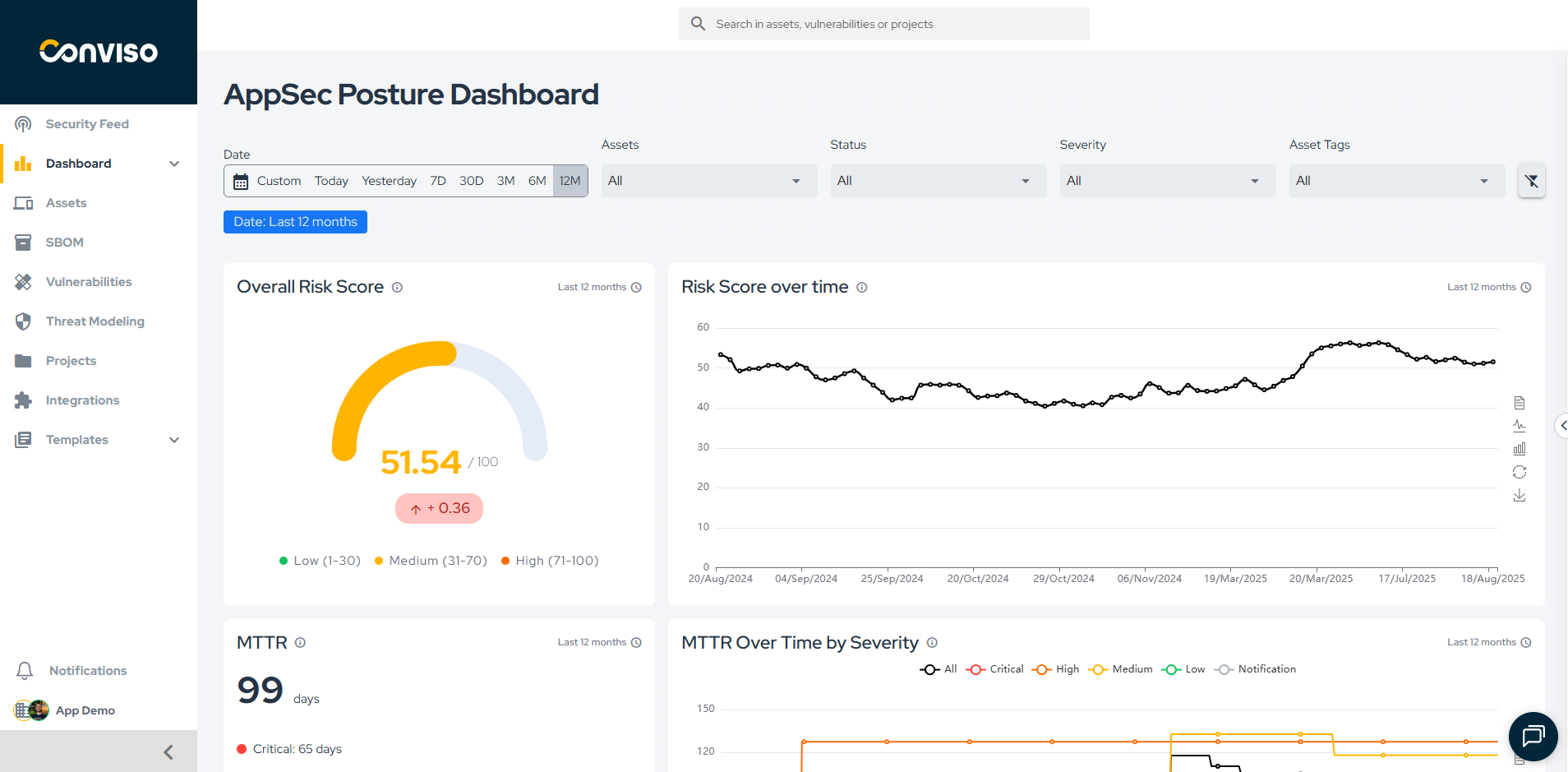Go to Threat Modeling page
Image resolution: width=1568 pixels, height=772 pixels.
95,321
